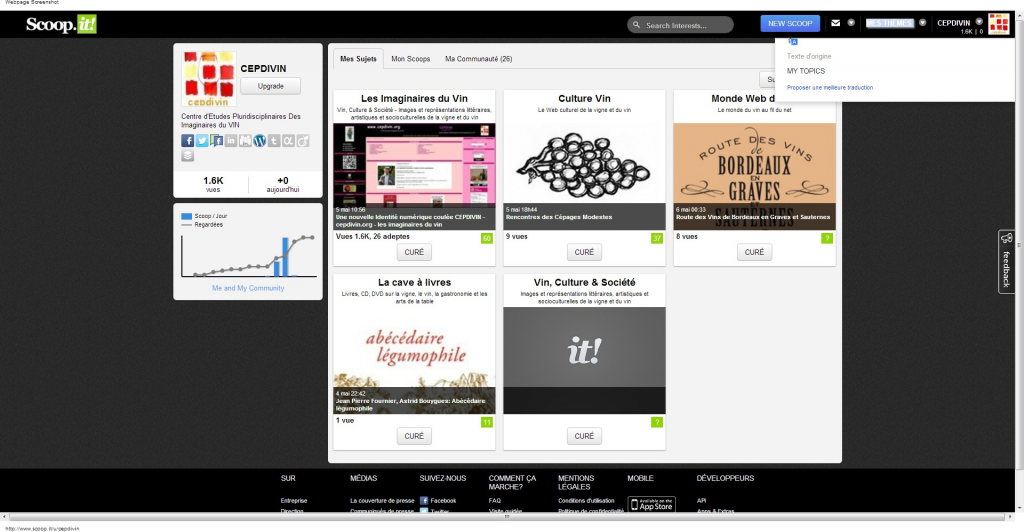The width and height of the screenshot is (1024, 532).
Task: Click the WordPress sharing icon
Action: tap(259, 140)
